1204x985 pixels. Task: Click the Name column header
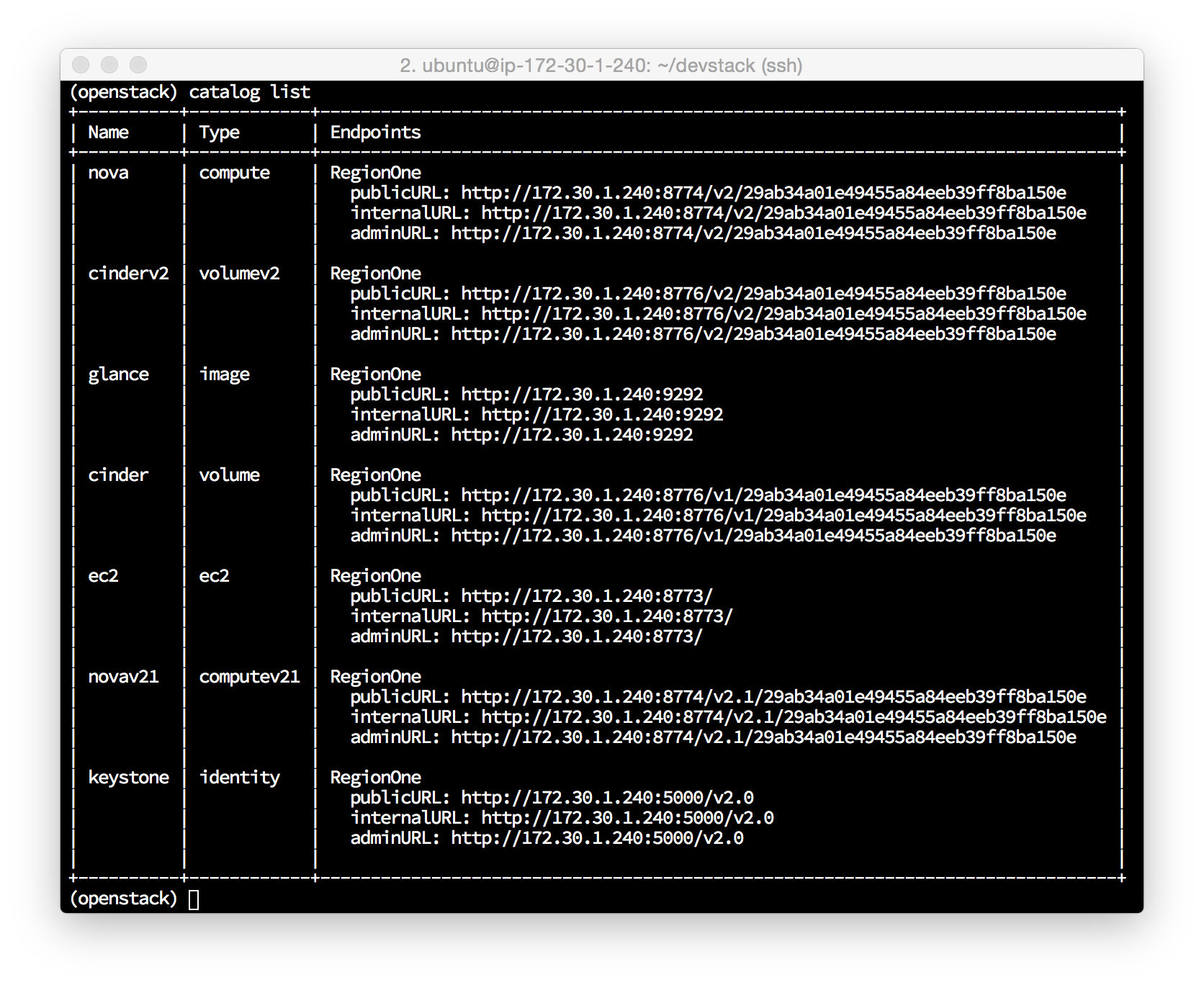click(108, 132)
